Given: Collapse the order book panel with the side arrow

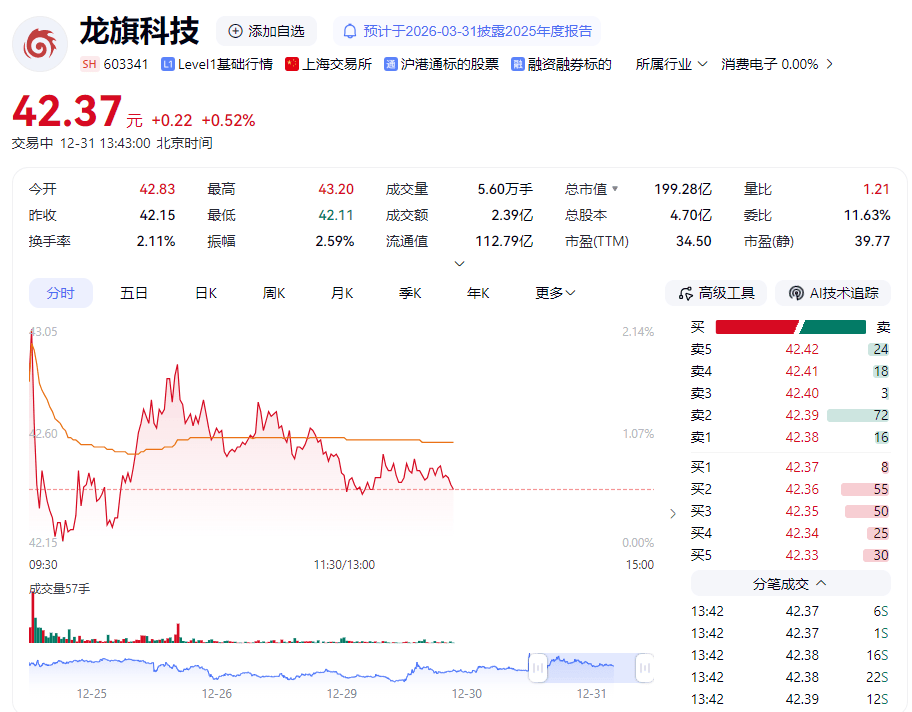Looking at the screenshot, I should coord(673,514).
